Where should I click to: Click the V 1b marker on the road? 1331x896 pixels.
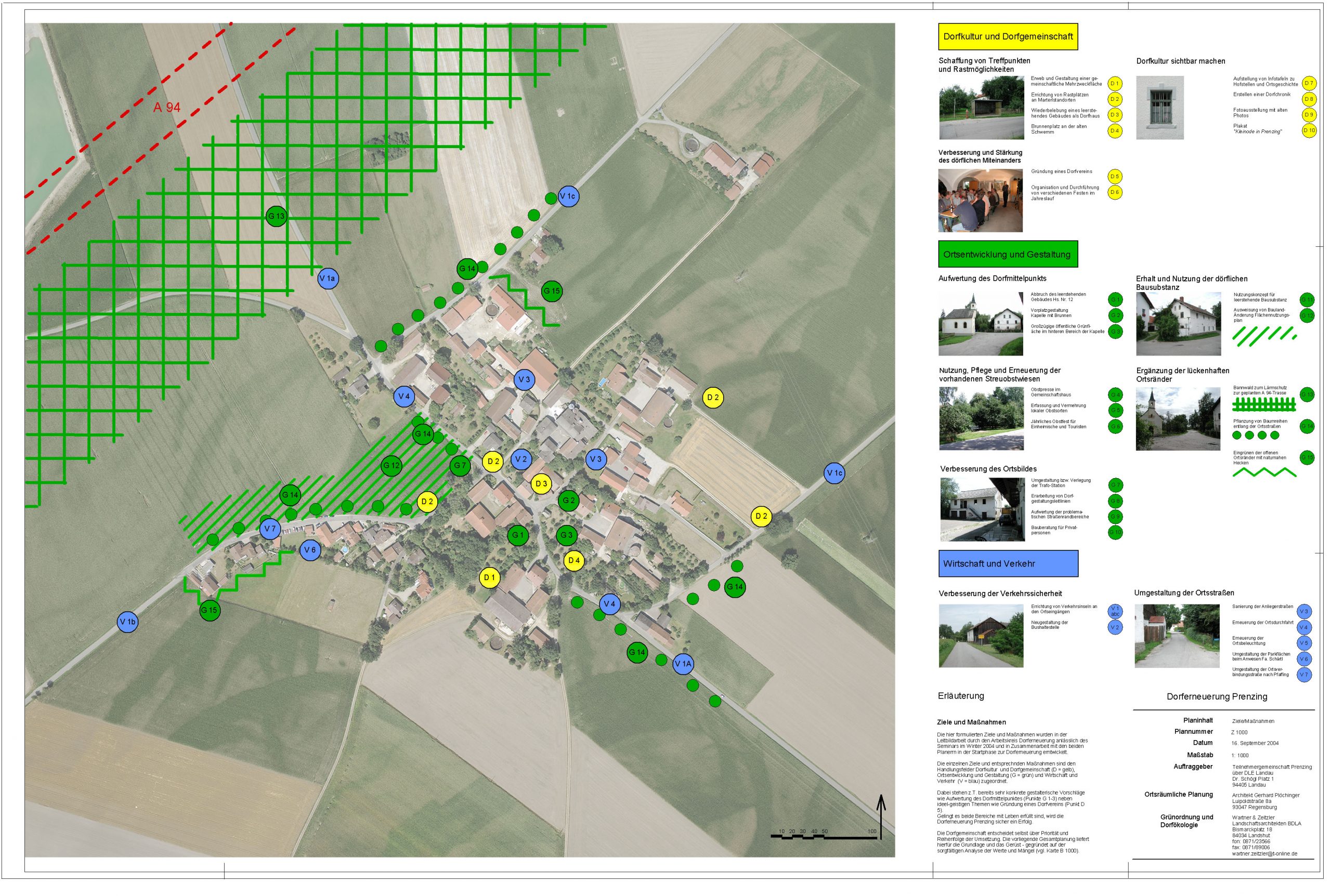127,622
